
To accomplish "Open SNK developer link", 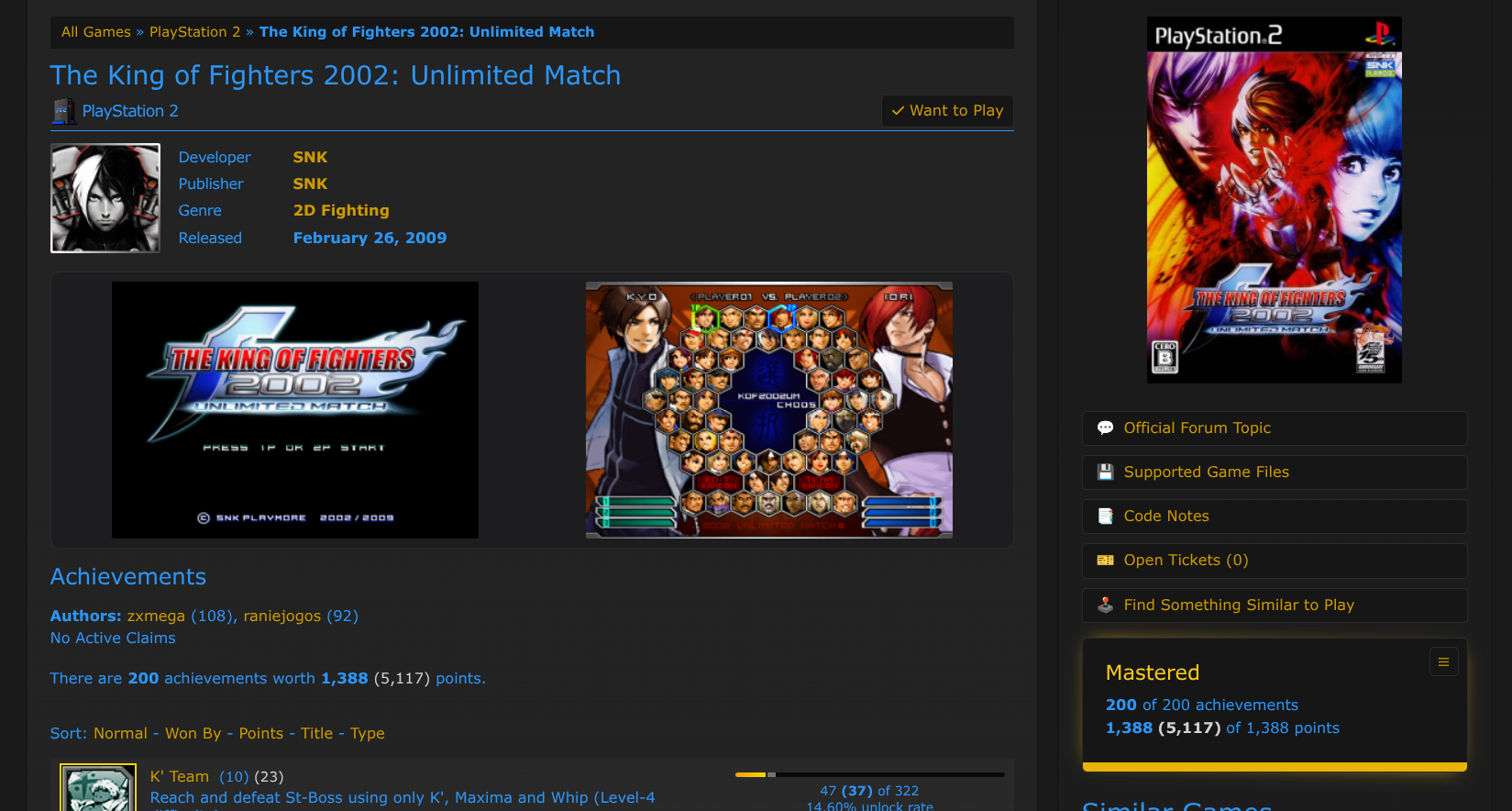I will click(x=310, y=158).
